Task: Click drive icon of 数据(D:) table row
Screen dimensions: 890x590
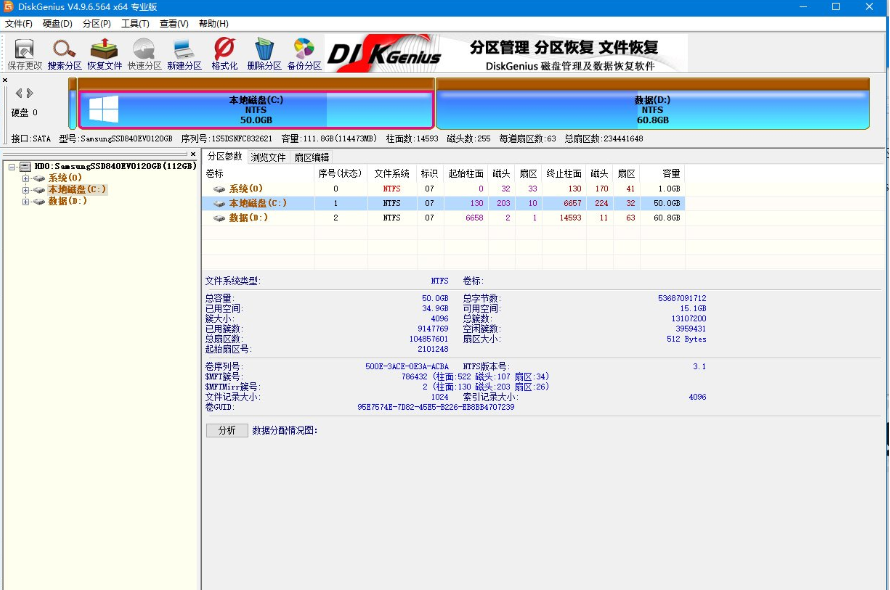Action: (x=219, y=218)
